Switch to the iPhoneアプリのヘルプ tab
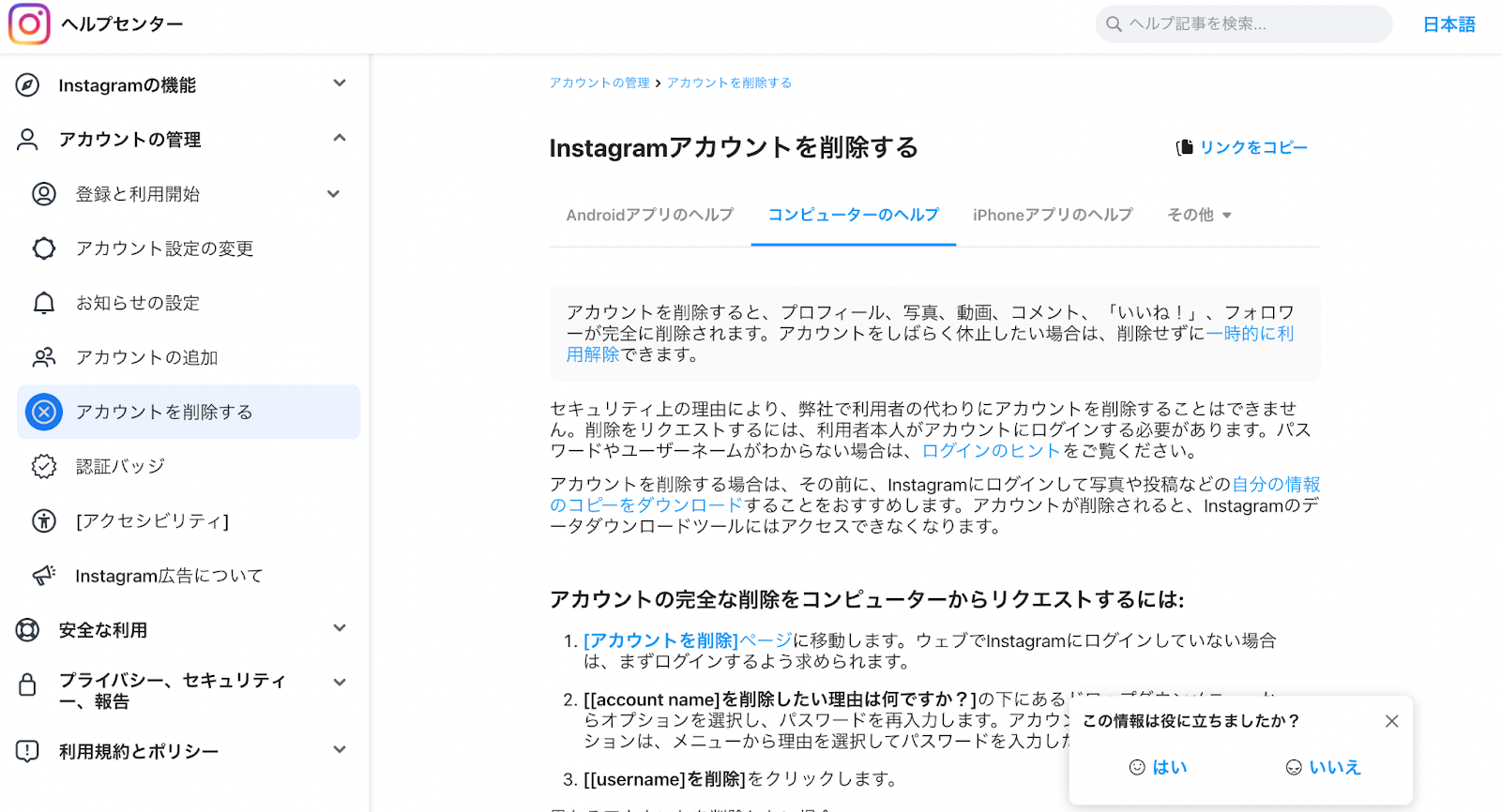The height and width of the screenshot is (812, 1501). [1053, 216]
